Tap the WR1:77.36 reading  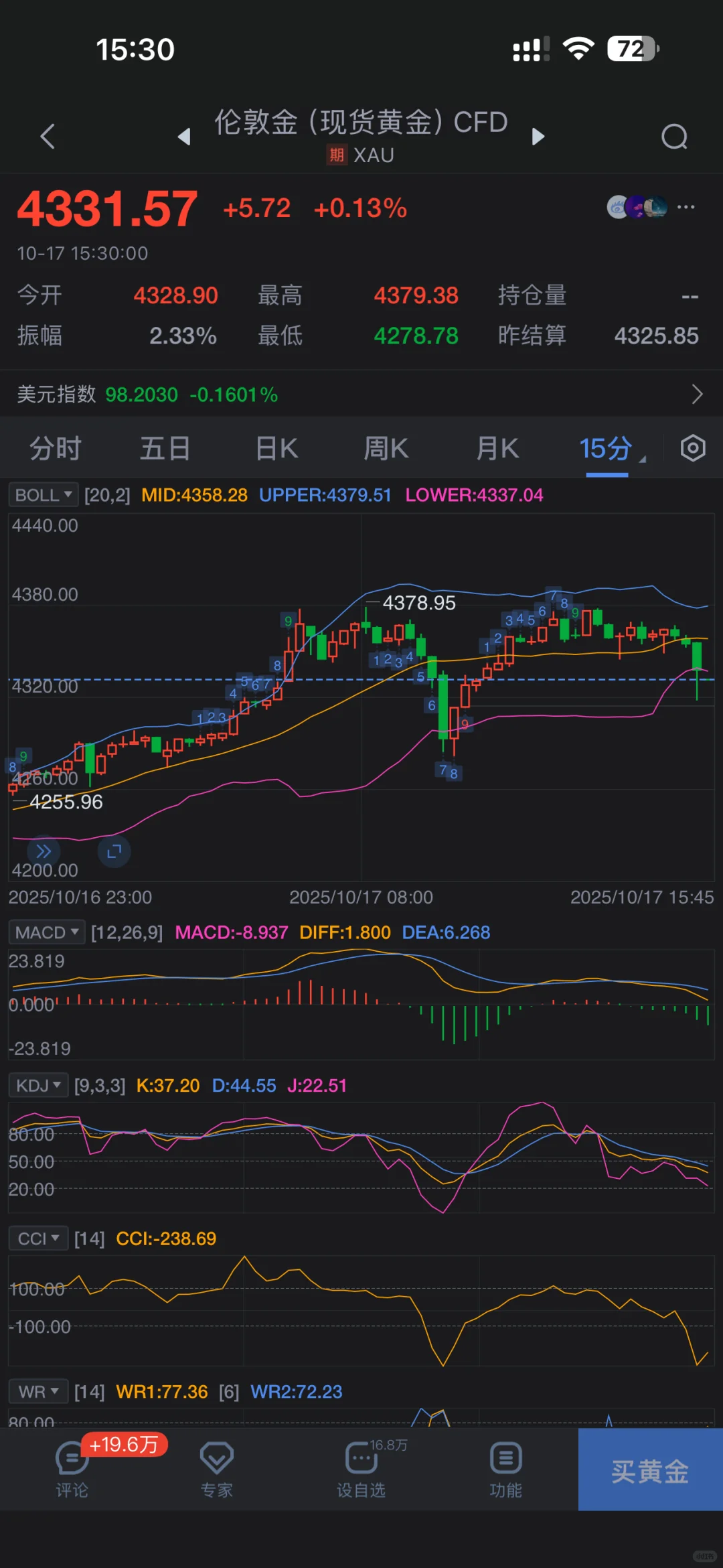click(162, 1391)
